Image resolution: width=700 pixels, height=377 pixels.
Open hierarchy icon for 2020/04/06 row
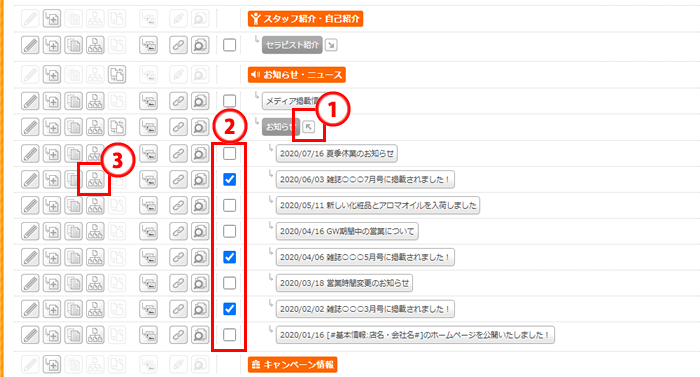pyautogui.click(x=96, y=257)
